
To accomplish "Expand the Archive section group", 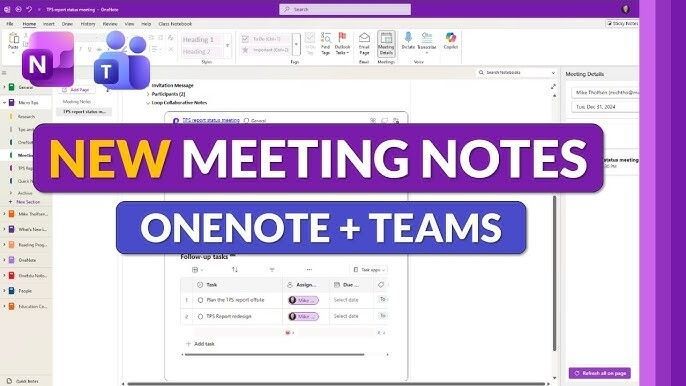I will 11,193.
